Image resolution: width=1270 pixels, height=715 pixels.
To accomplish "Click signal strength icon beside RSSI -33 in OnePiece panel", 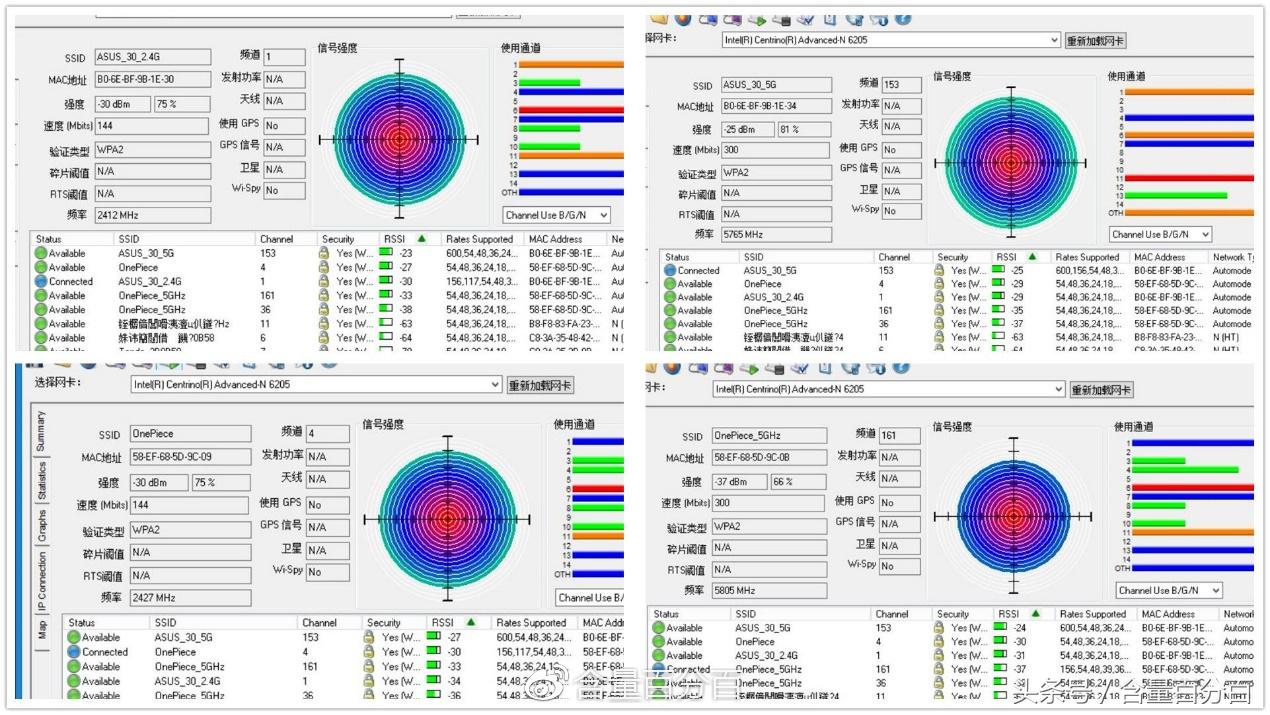I will (x=433, y=667).
